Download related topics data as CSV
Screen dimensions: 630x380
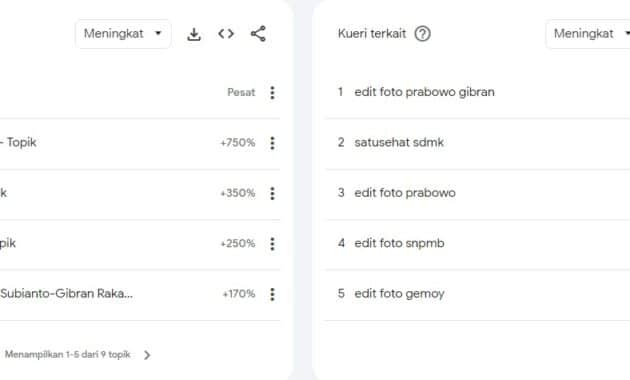(194, 34)
